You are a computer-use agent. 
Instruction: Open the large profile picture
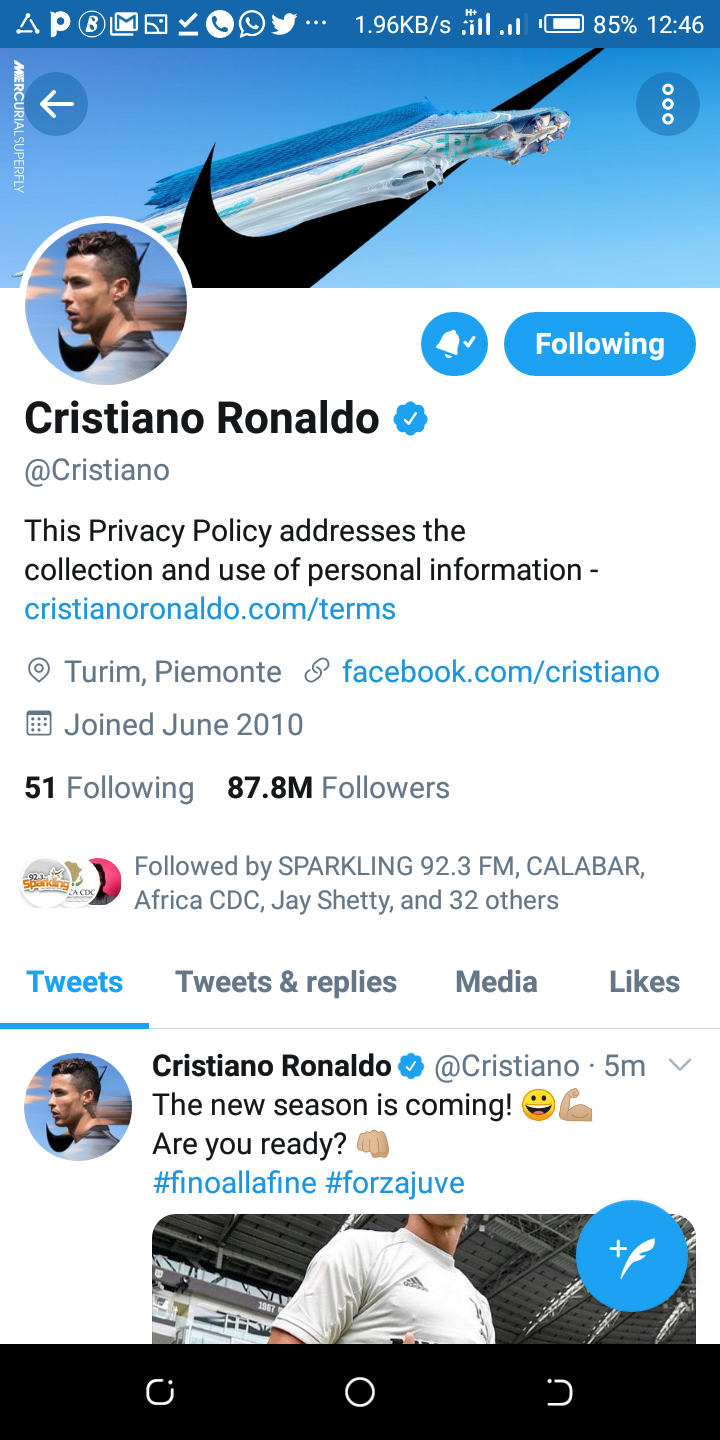106,304
